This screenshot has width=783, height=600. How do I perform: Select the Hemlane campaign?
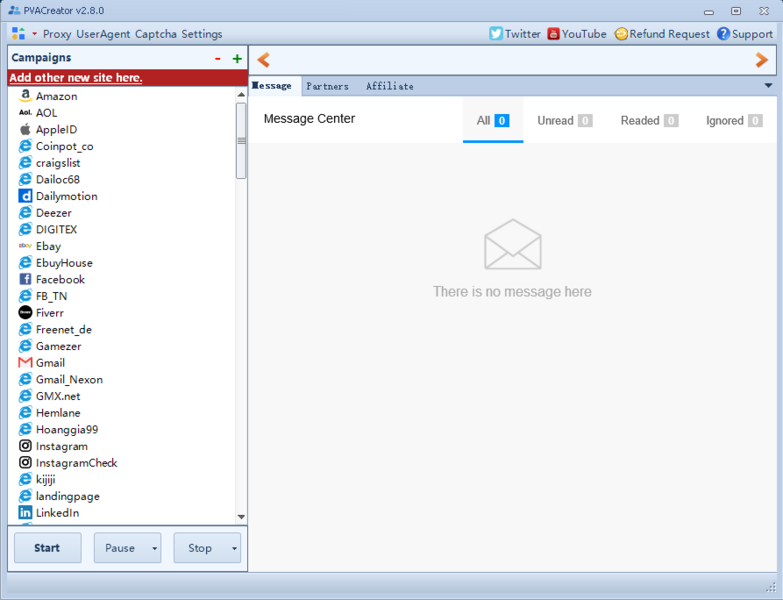[58, 413]
